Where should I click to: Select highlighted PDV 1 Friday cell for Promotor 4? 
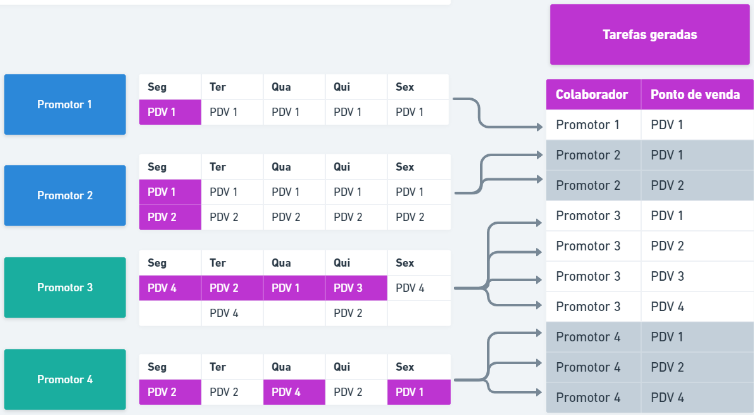tap(417, 392)
